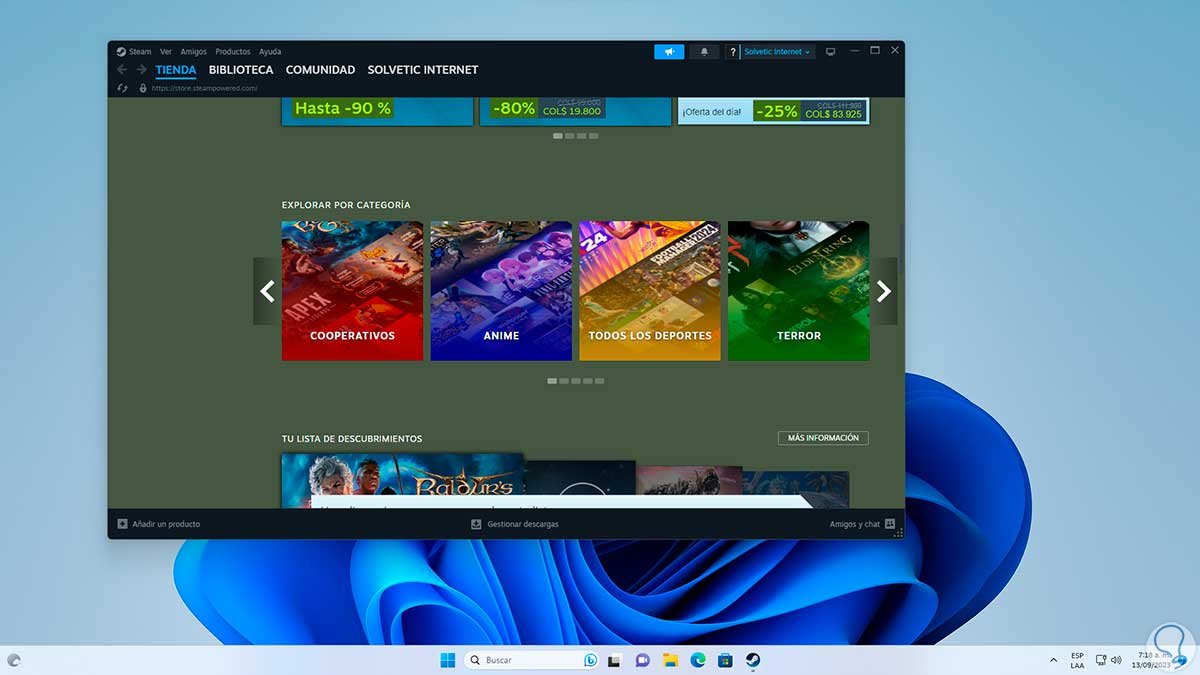Open Amigos y chat

pyautogui.click(x=855, y=524)
